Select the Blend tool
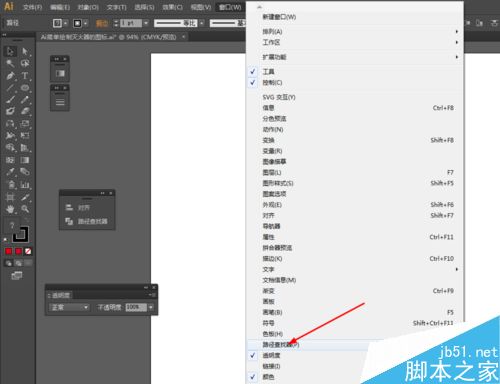The width and height of the screenshot is (500, 384). [x=25, y=172]
